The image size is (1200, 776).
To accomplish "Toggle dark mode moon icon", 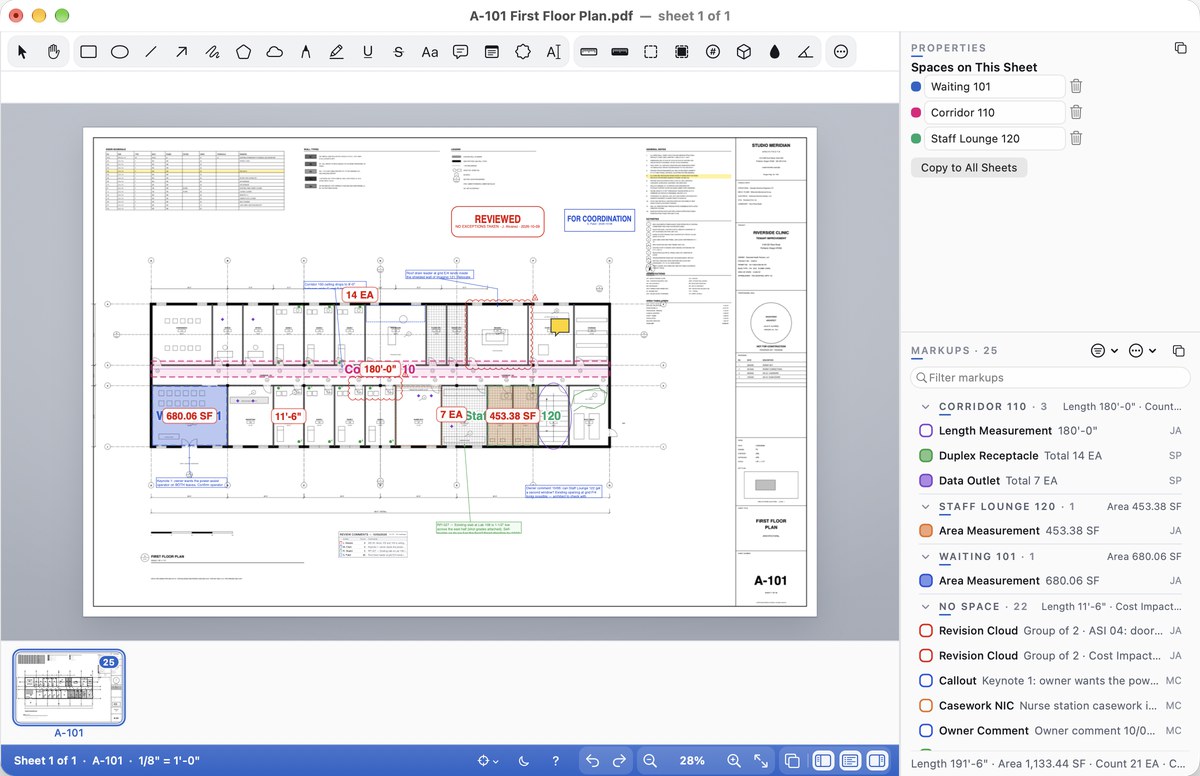I will click(x=525, y=761).
